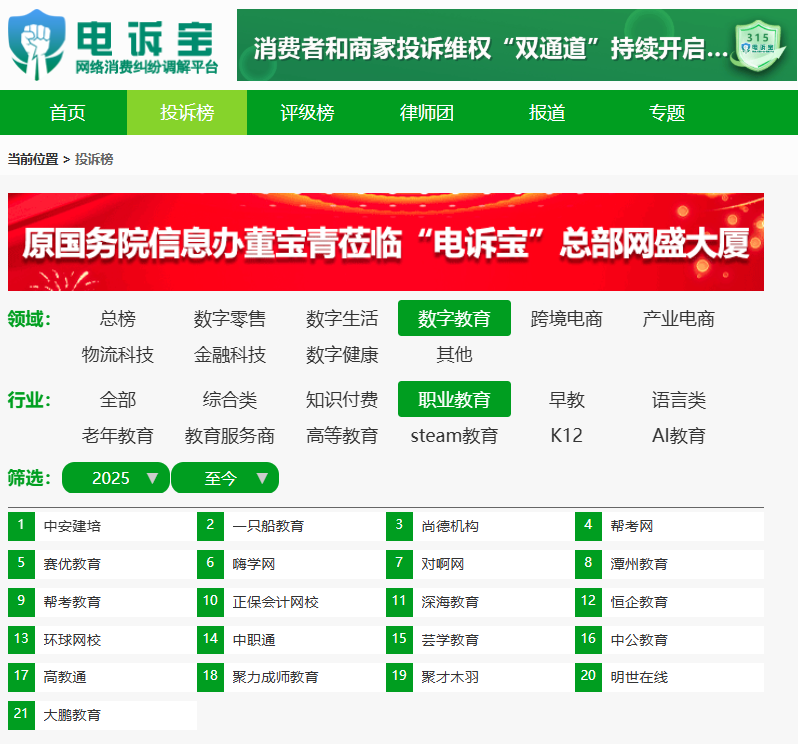Choose the 全部 industry filter
The height and width of the screenshot is (744, 798).
[118, 399]
